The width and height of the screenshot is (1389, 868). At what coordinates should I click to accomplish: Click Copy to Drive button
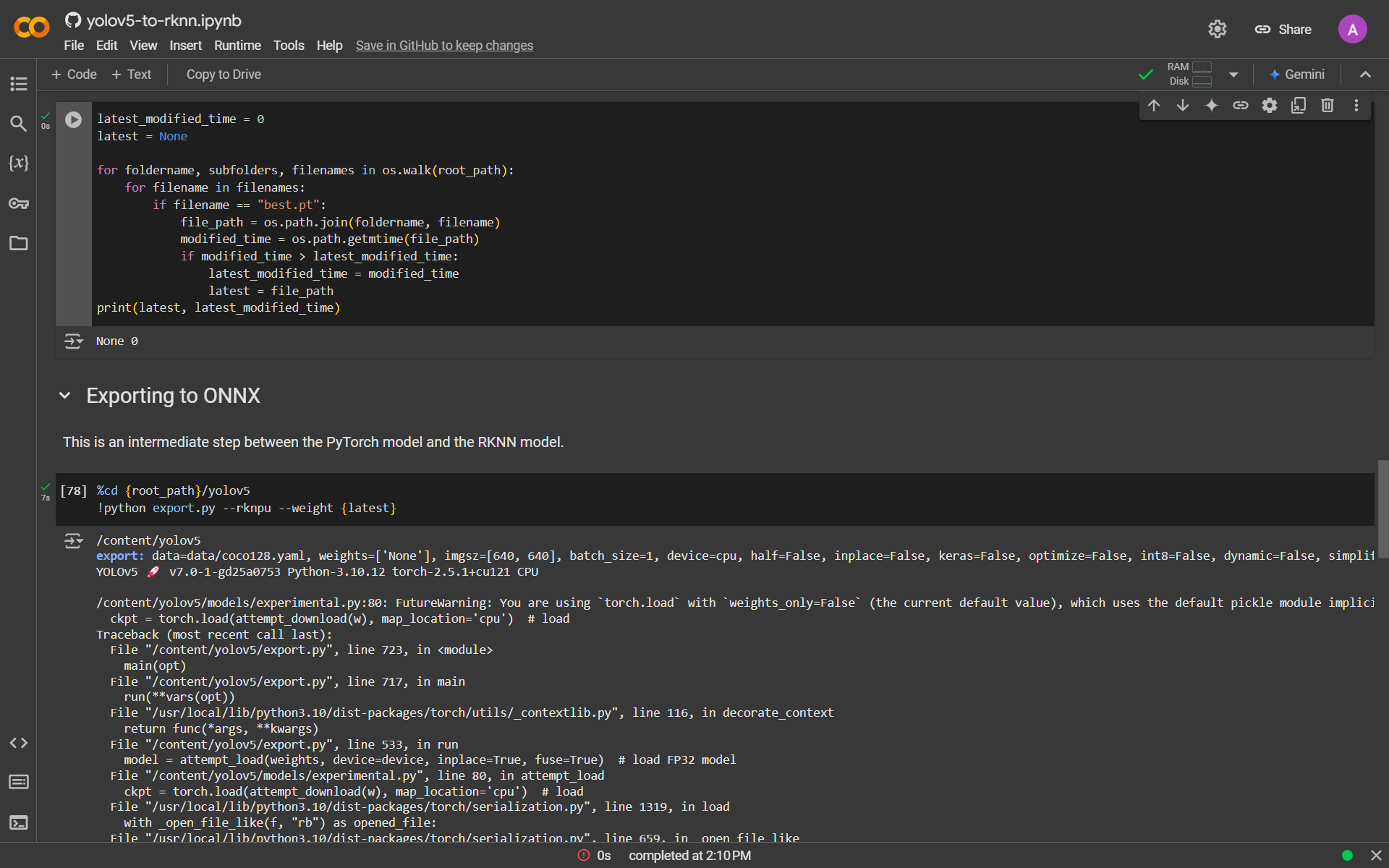[224, 75]
